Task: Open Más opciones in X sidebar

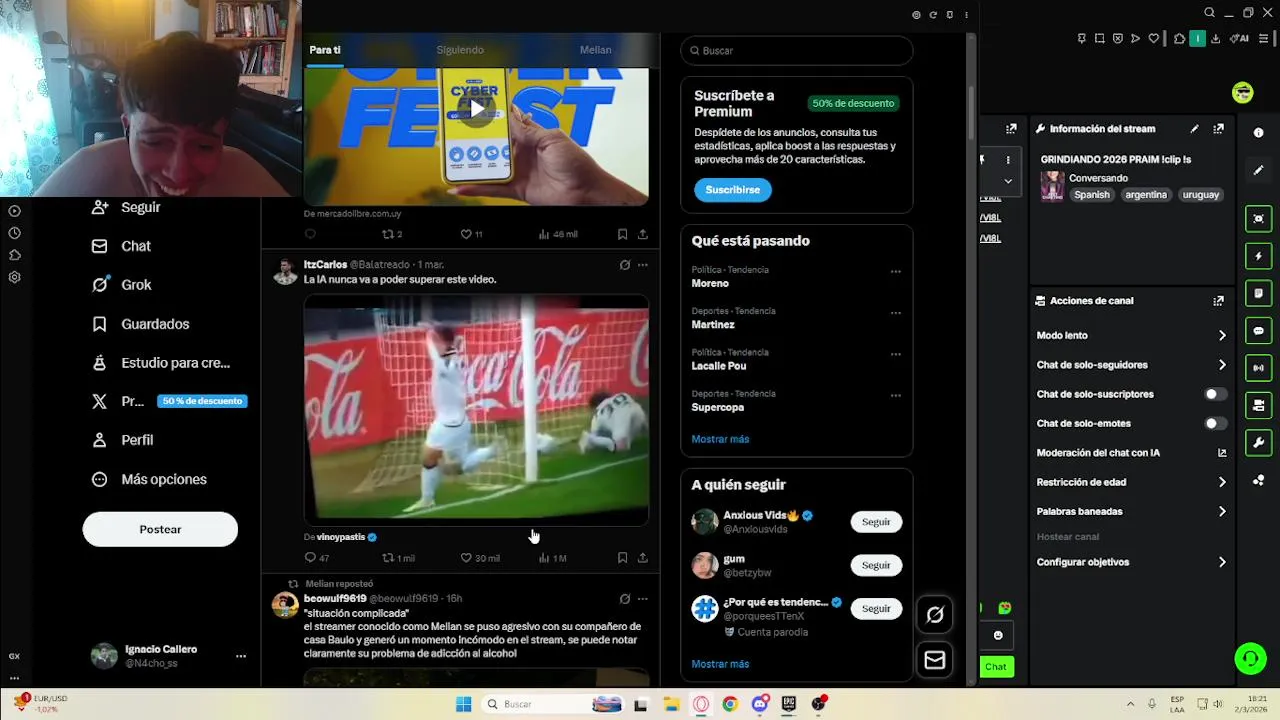Action: 149,479
